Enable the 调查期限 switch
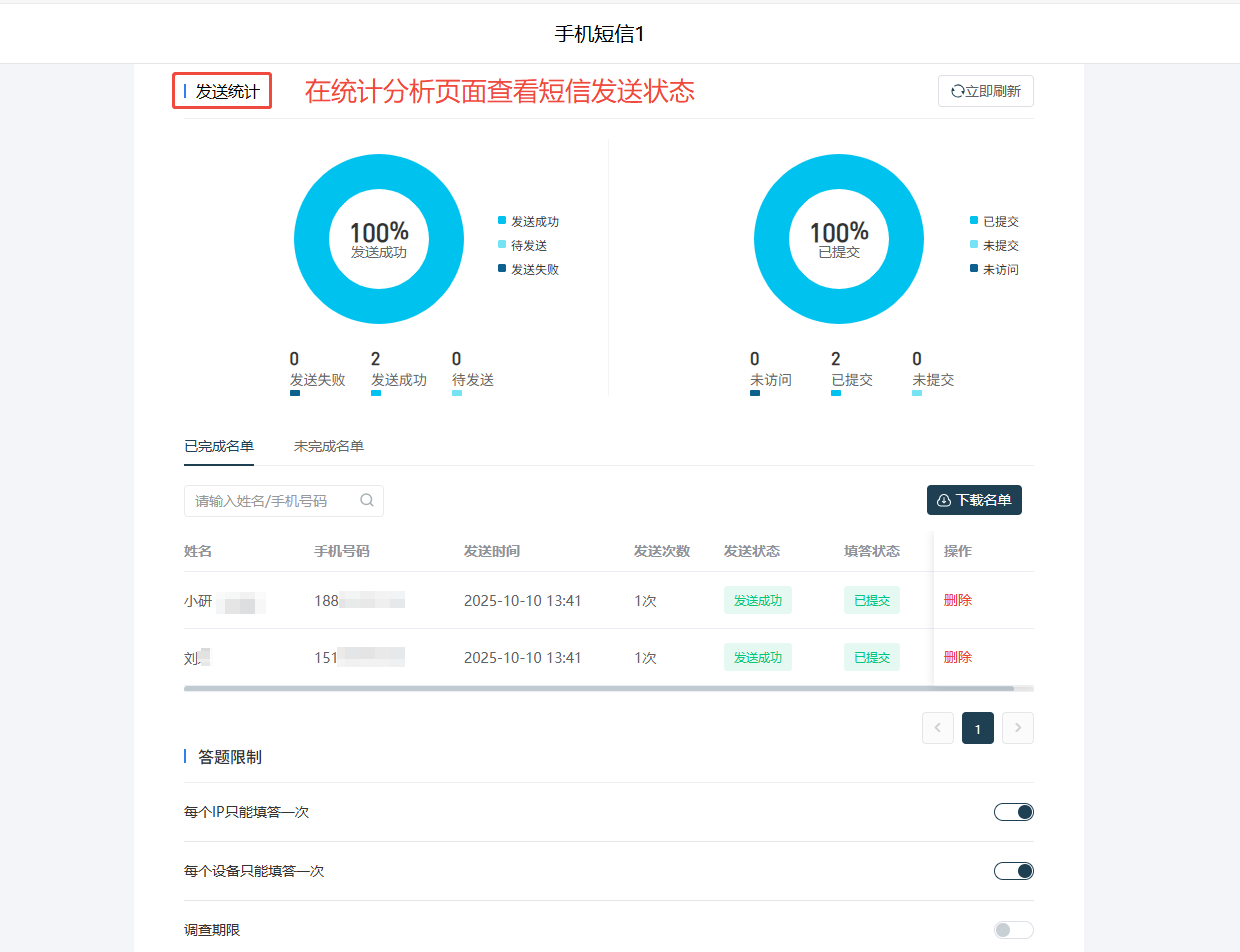 pos(1013,929)
